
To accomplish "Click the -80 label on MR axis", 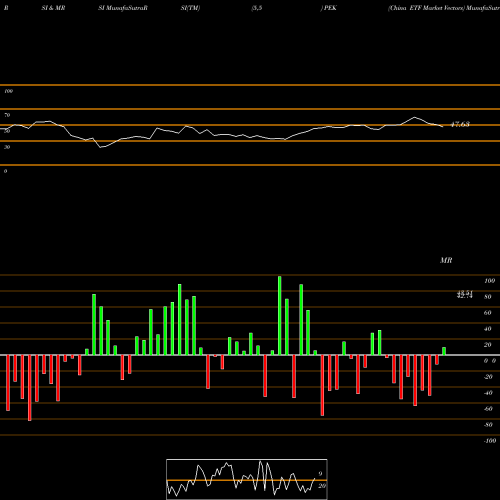I will pyautogui.click(x=488, y=425).
